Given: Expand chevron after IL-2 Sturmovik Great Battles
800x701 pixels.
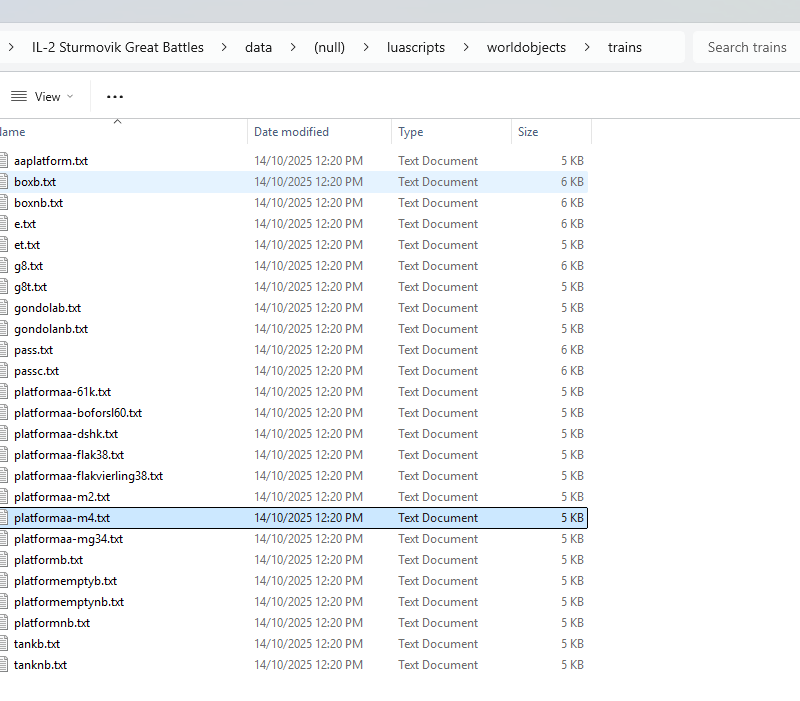Looking at the screenshot, I should click(x=224, y=47).
